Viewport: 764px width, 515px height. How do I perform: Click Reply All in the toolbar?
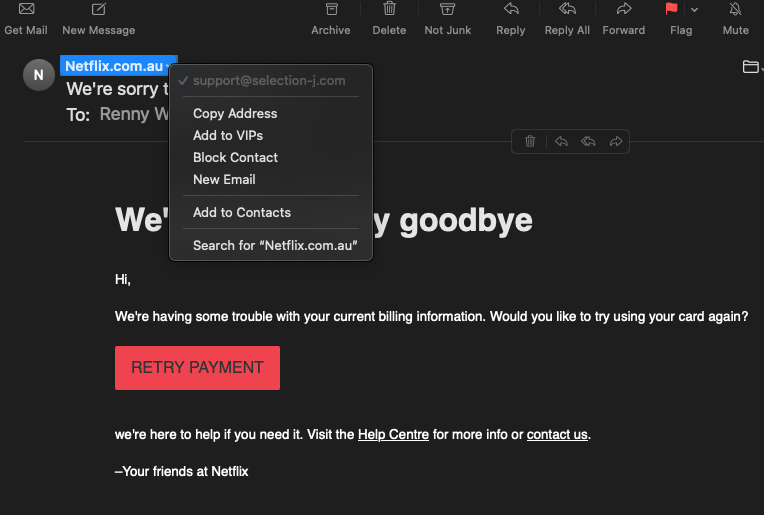(x=566, y=10)
